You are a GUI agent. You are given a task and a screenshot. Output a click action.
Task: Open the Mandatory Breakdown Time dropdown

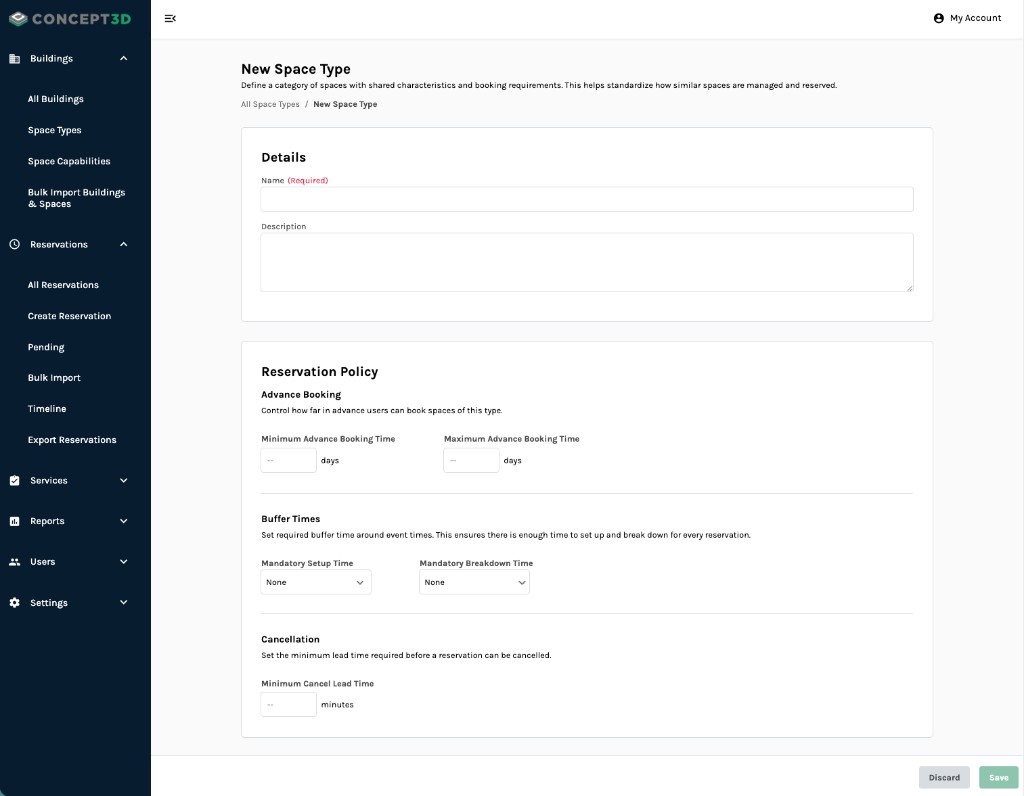pos(474,582)
